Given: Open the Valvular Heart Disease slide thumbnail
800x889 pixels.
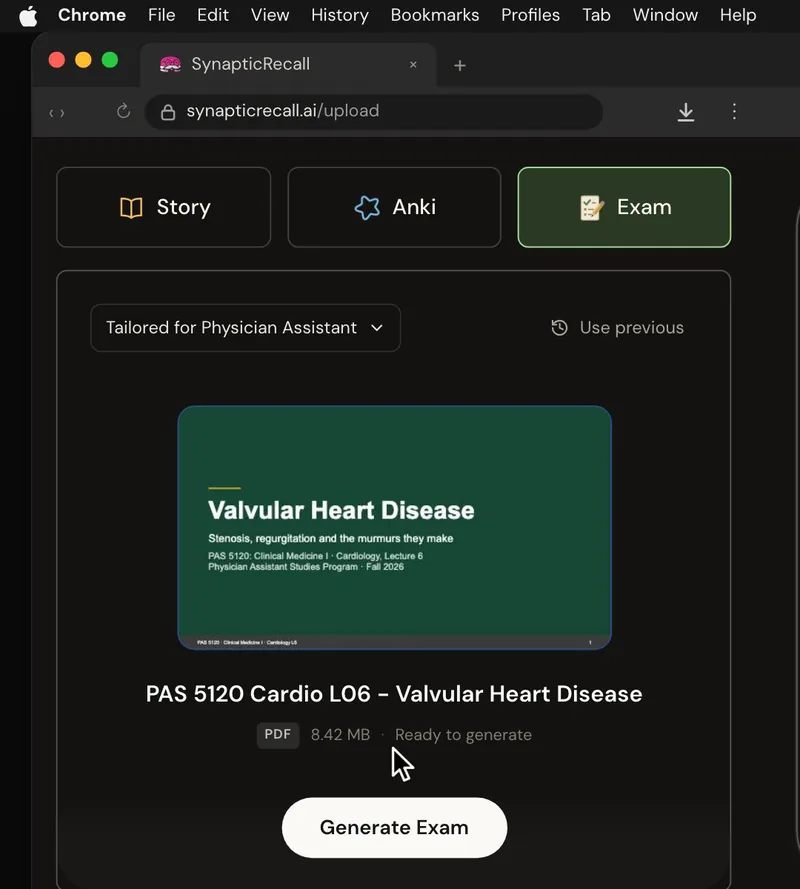Looking at the screenshot, I should 395,527.
